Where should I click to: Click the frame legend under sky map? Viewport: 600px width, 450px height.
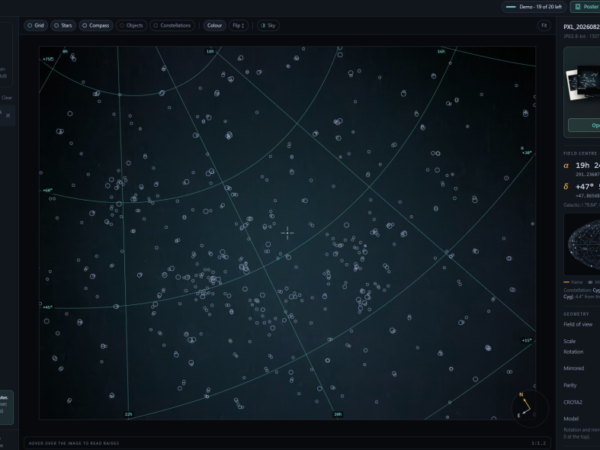[573, 282]
